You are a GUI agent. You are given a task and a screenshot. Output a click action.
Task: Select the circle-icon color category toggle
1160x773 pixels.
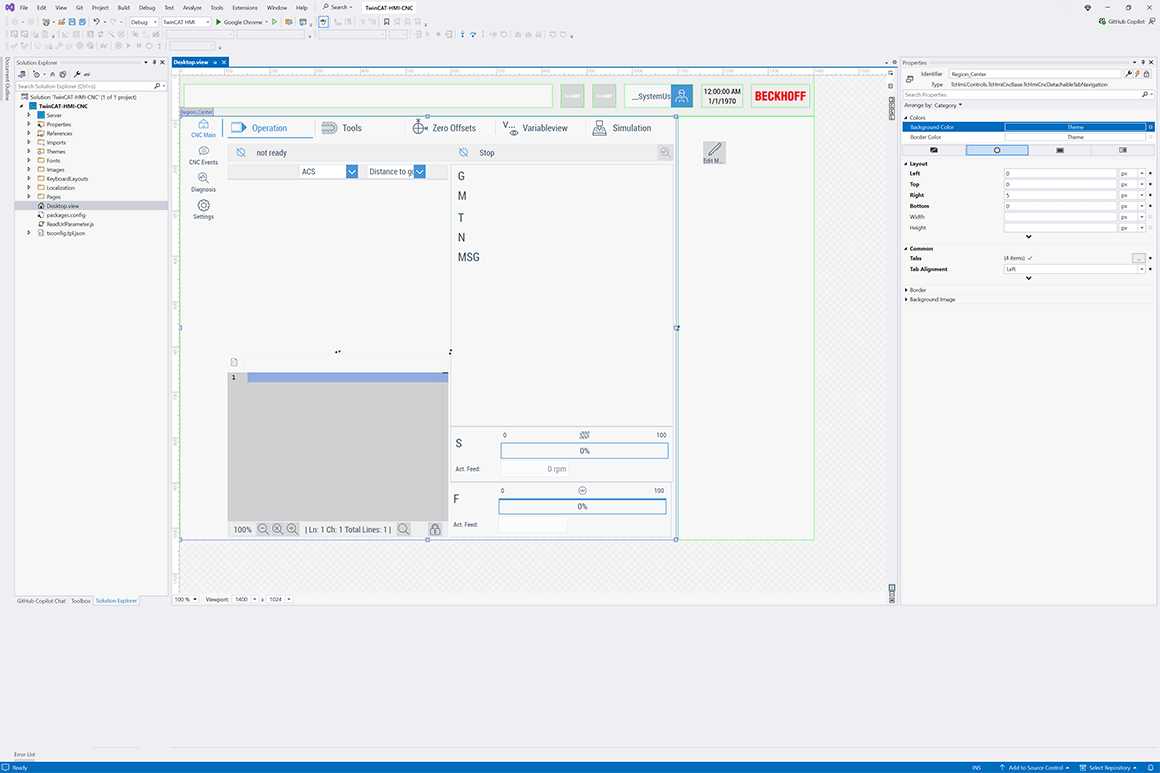coord(997,150)
